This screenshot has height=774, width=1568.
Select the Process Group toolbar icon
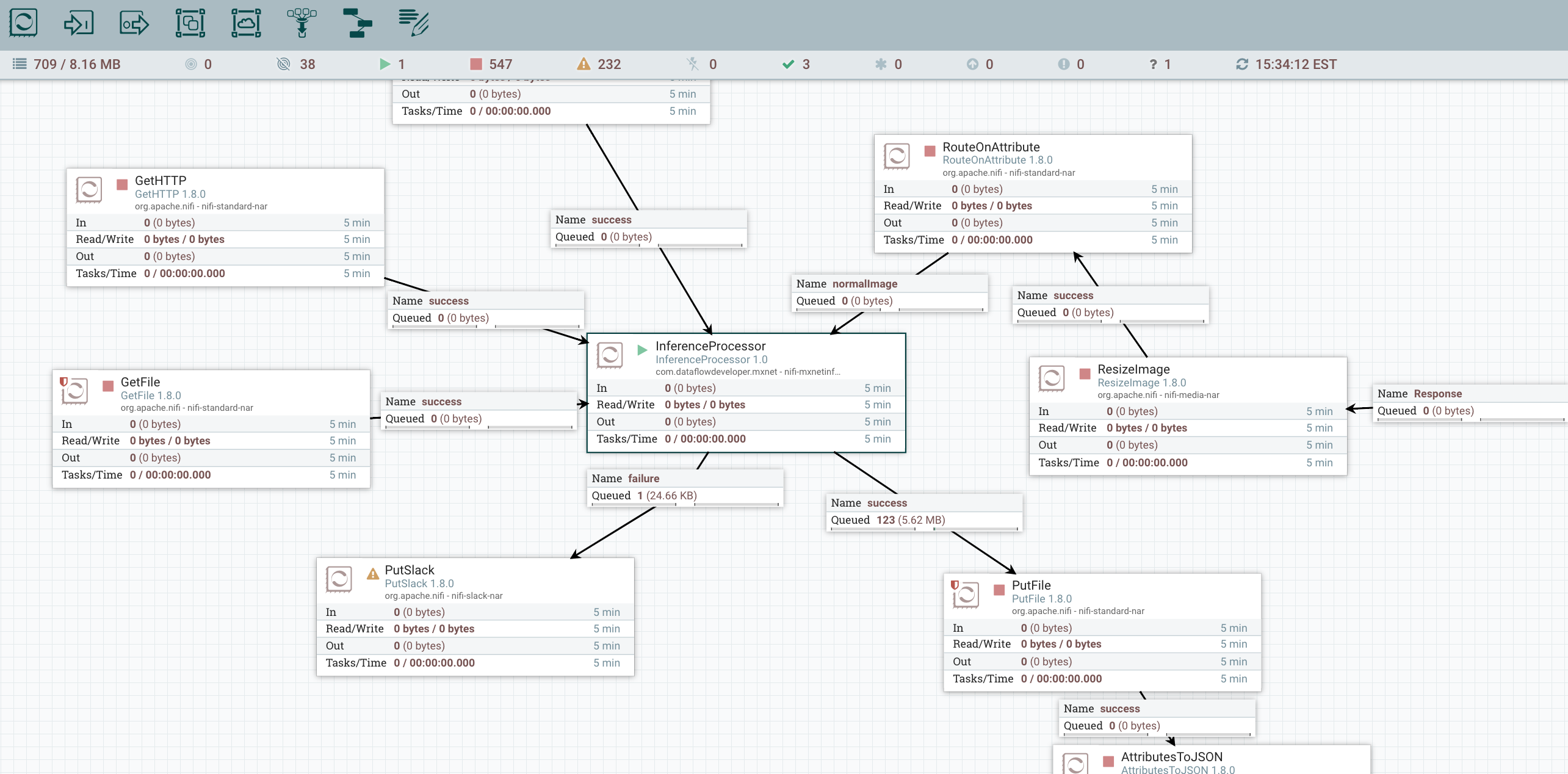pos(190,23)
